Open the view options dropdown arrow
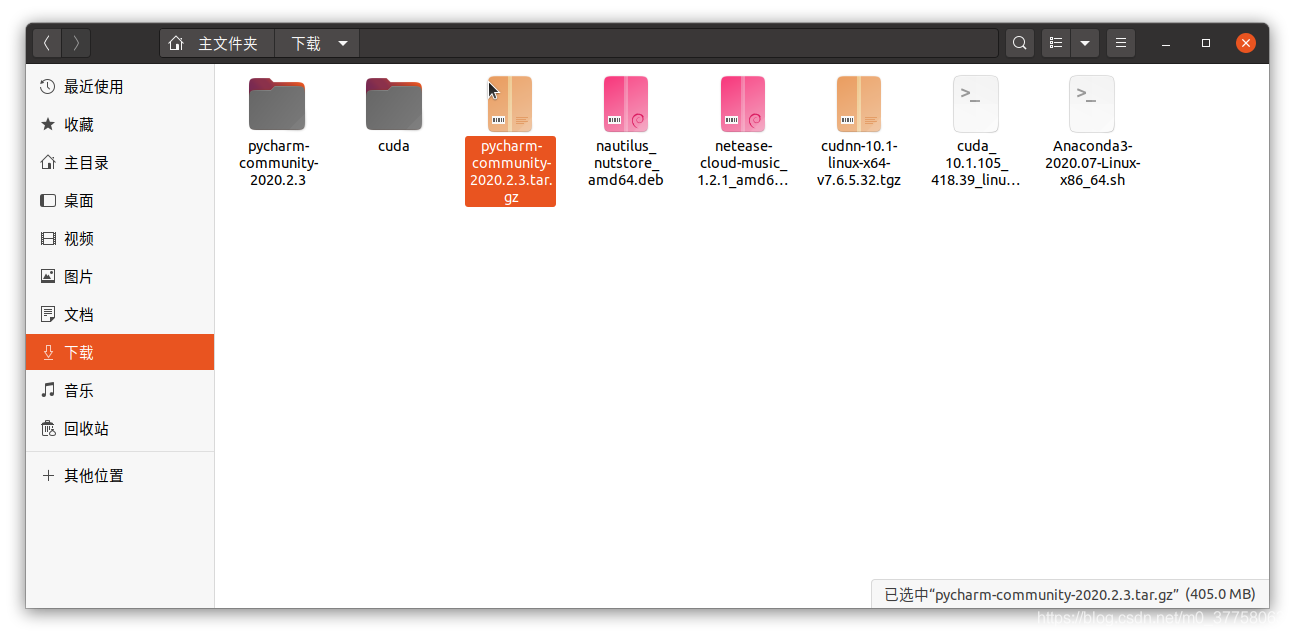 (x=1085, y=43)
